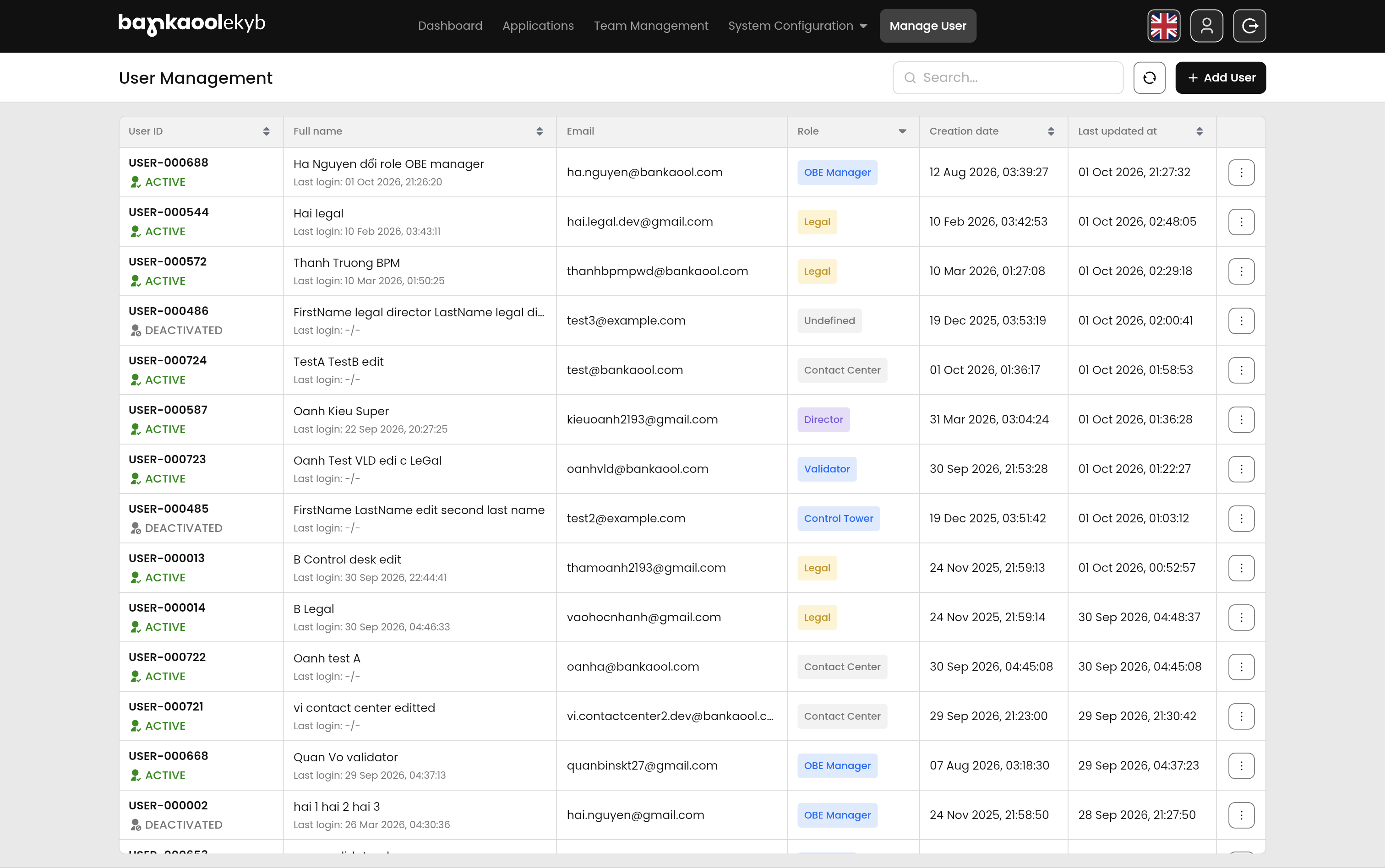Image resolution: width=1385 pixels, height=868 pixels.
Task: Open Team Management page
Action: tap(650, 26)
